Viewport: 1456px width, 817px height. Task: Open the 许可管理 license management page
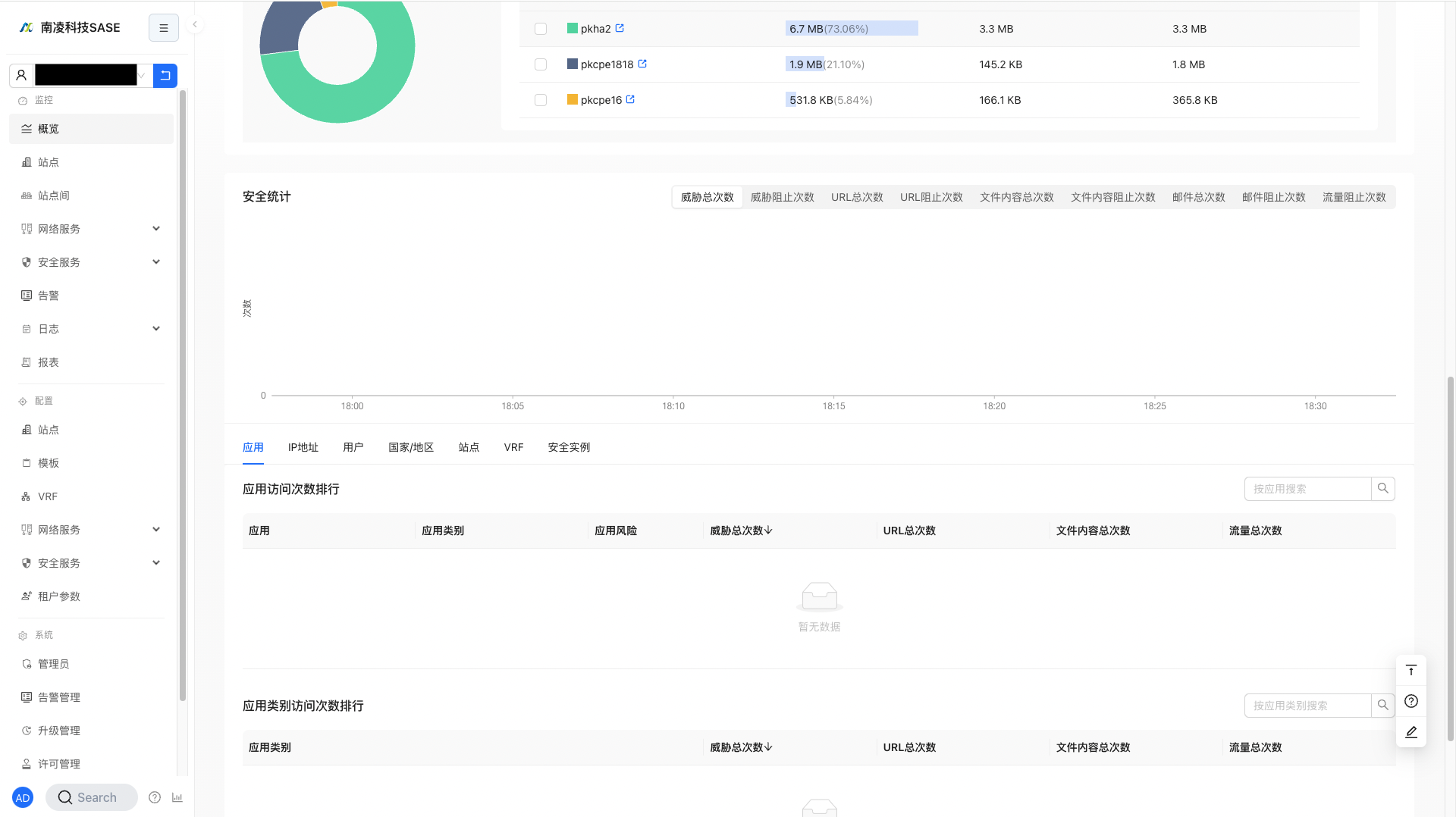click(x=91, y=764)
